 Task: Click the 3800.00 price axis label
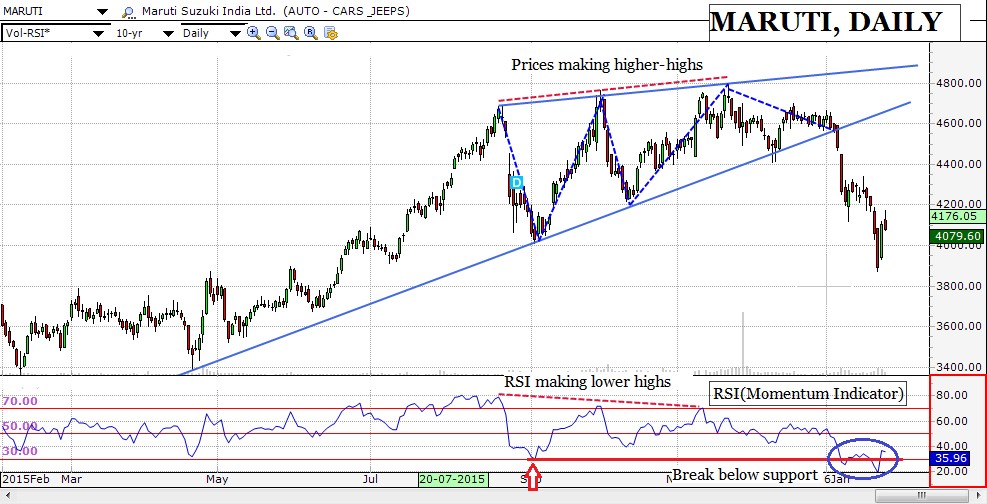957,286
